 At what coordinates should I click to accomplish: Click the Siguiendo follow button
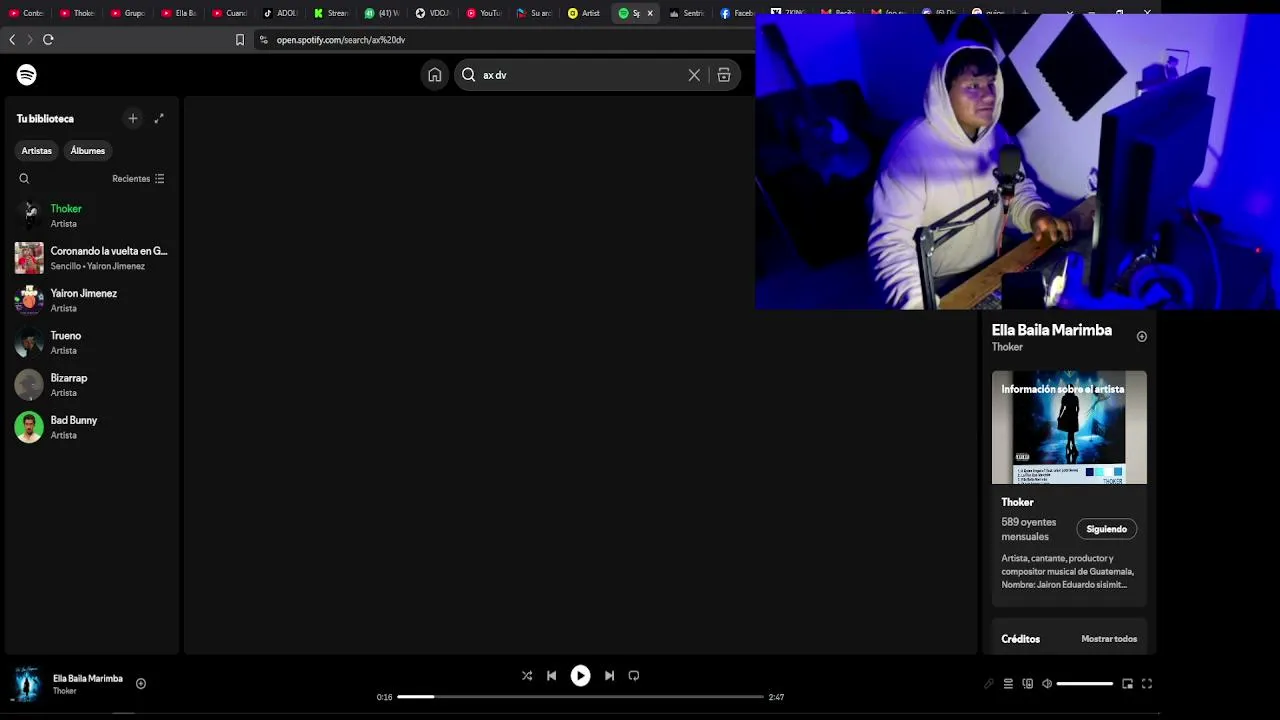coord(1107,529)
